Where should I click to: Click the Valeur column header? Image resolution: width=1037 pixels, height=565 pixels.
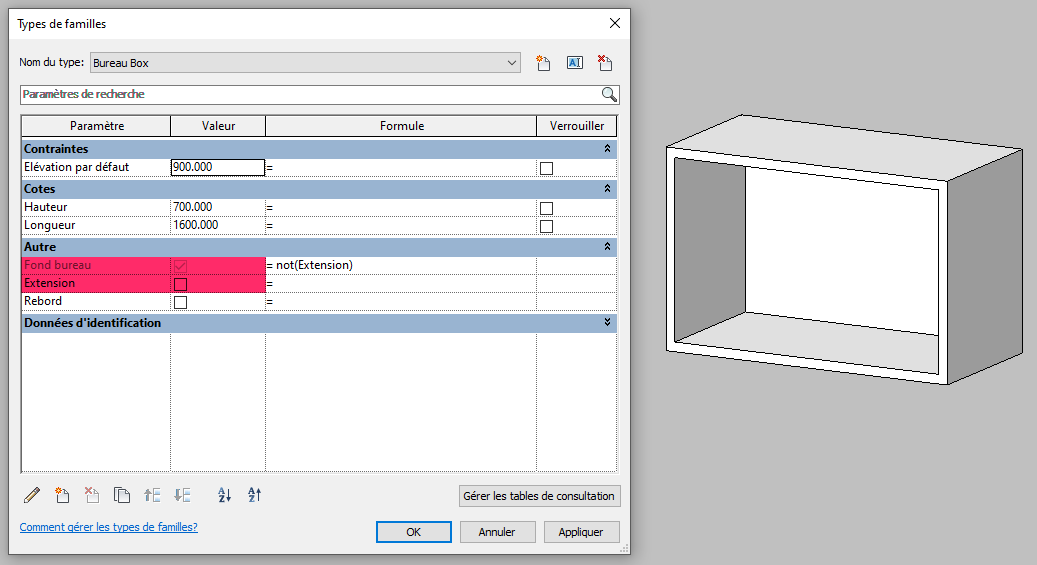218,126
